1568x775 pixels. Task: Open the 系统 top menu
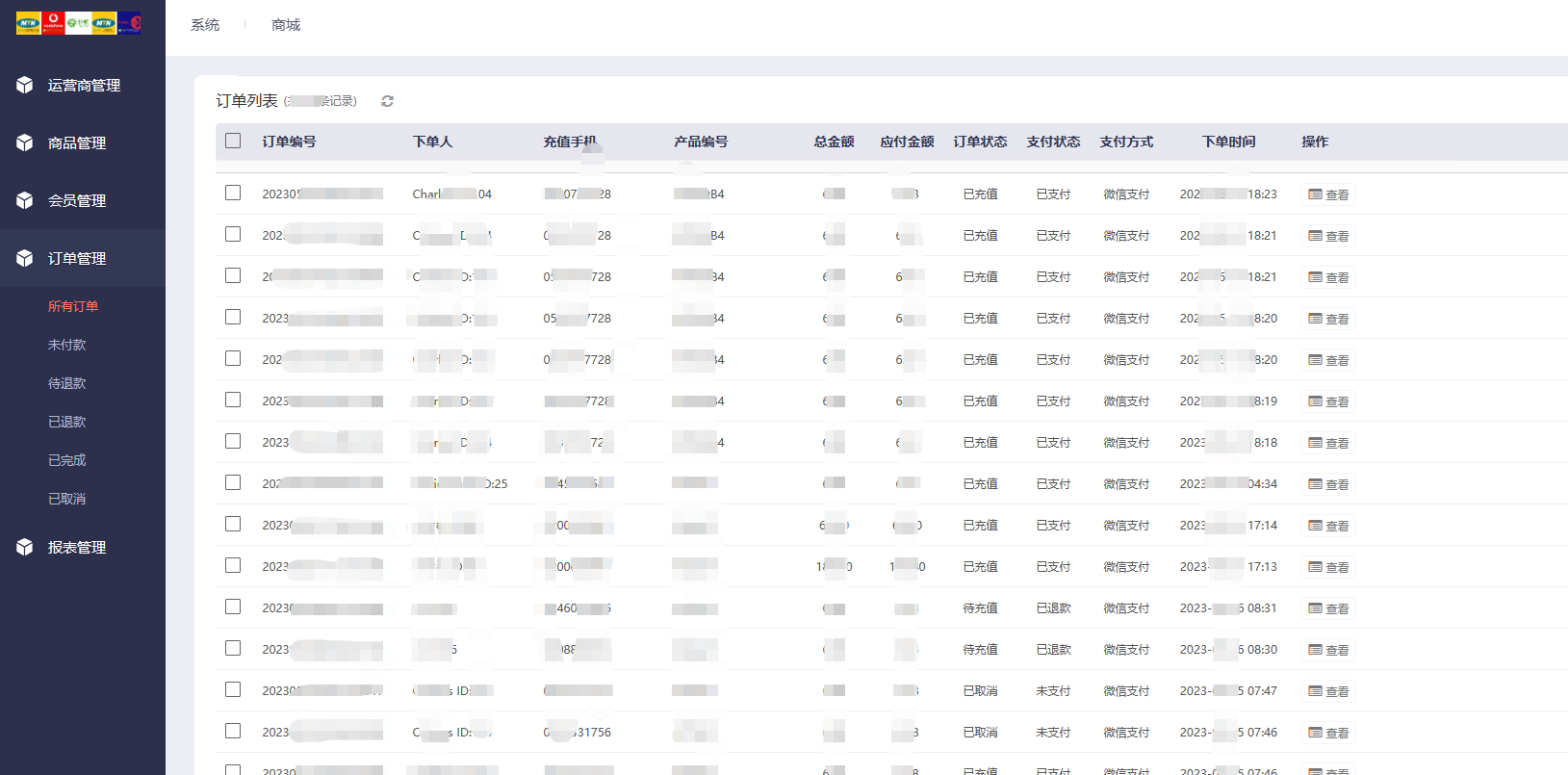tap(205, 25)
